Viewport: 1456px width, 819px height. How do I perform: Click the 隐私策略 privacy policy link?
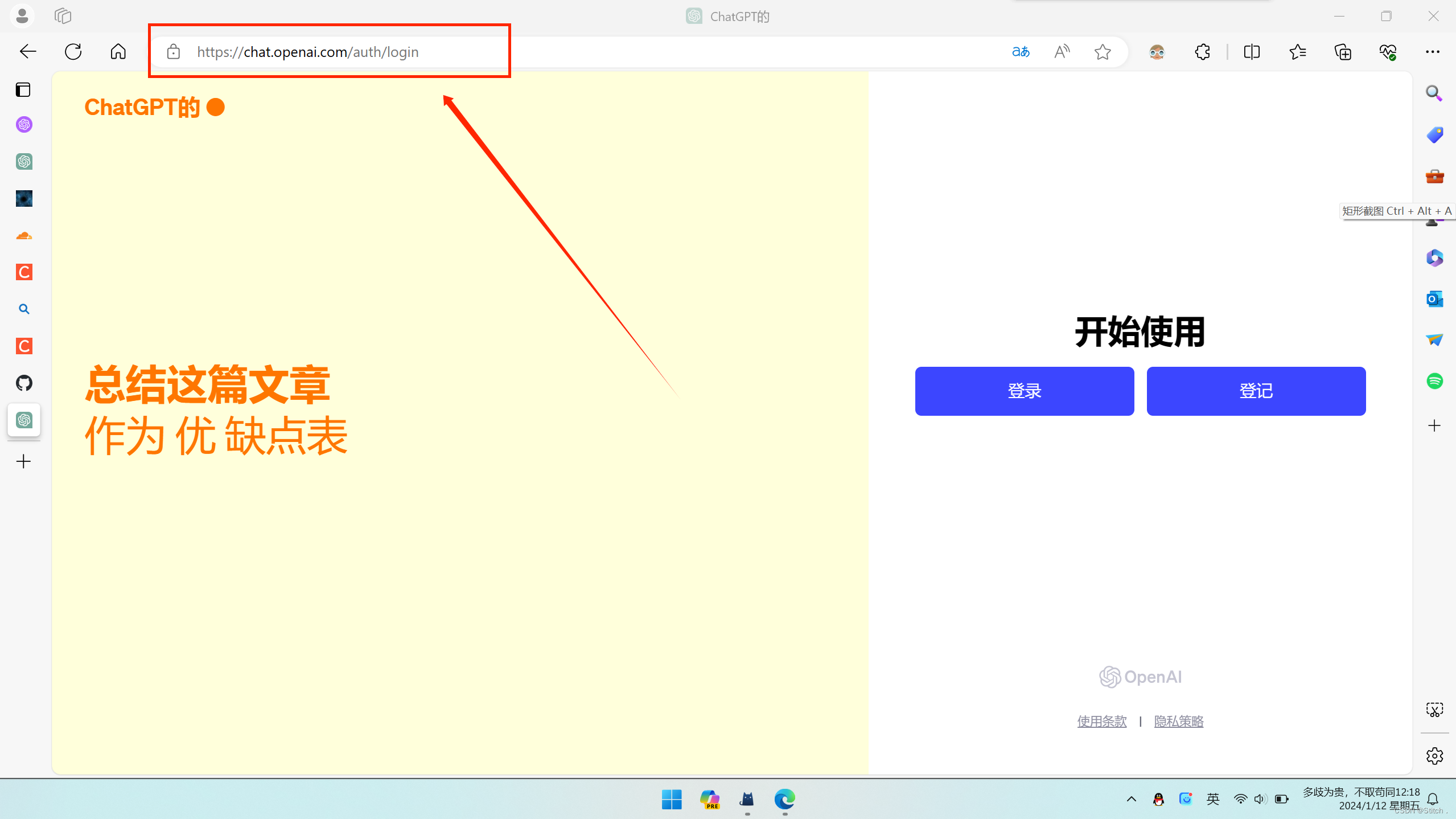(x=1179, y=721)
